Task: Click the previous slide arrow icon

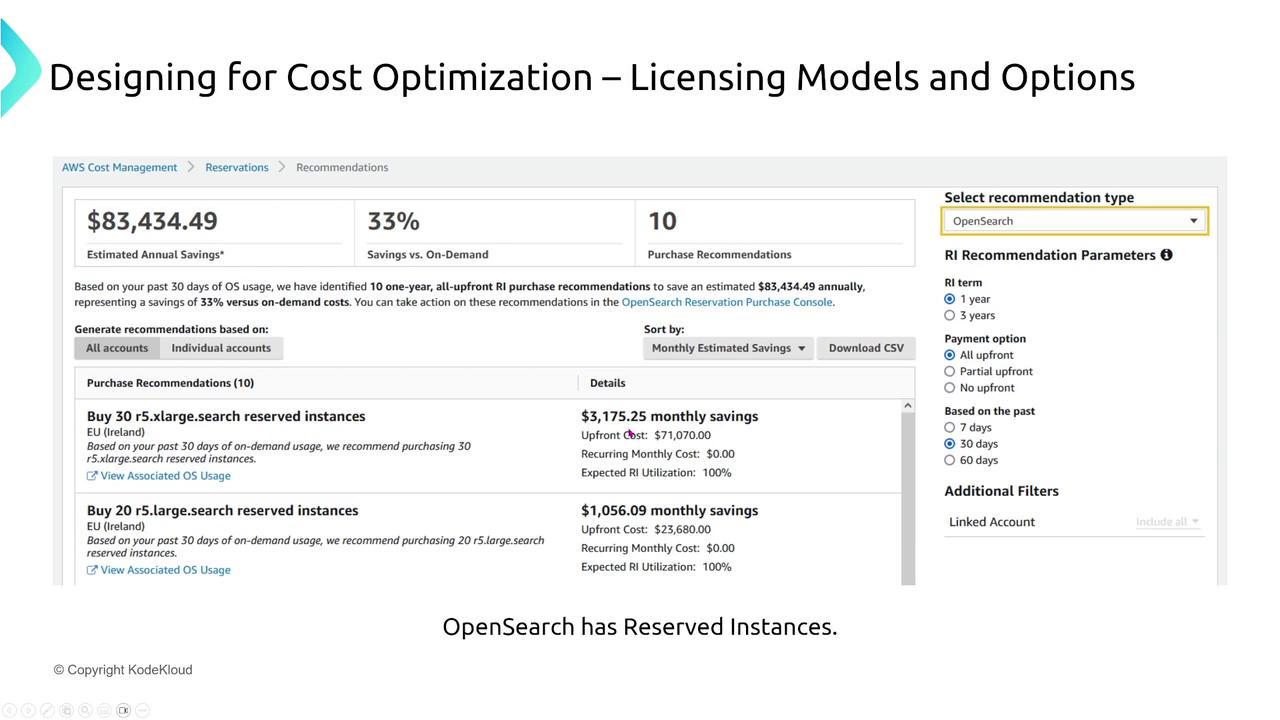Action: [x=9, y=710]
